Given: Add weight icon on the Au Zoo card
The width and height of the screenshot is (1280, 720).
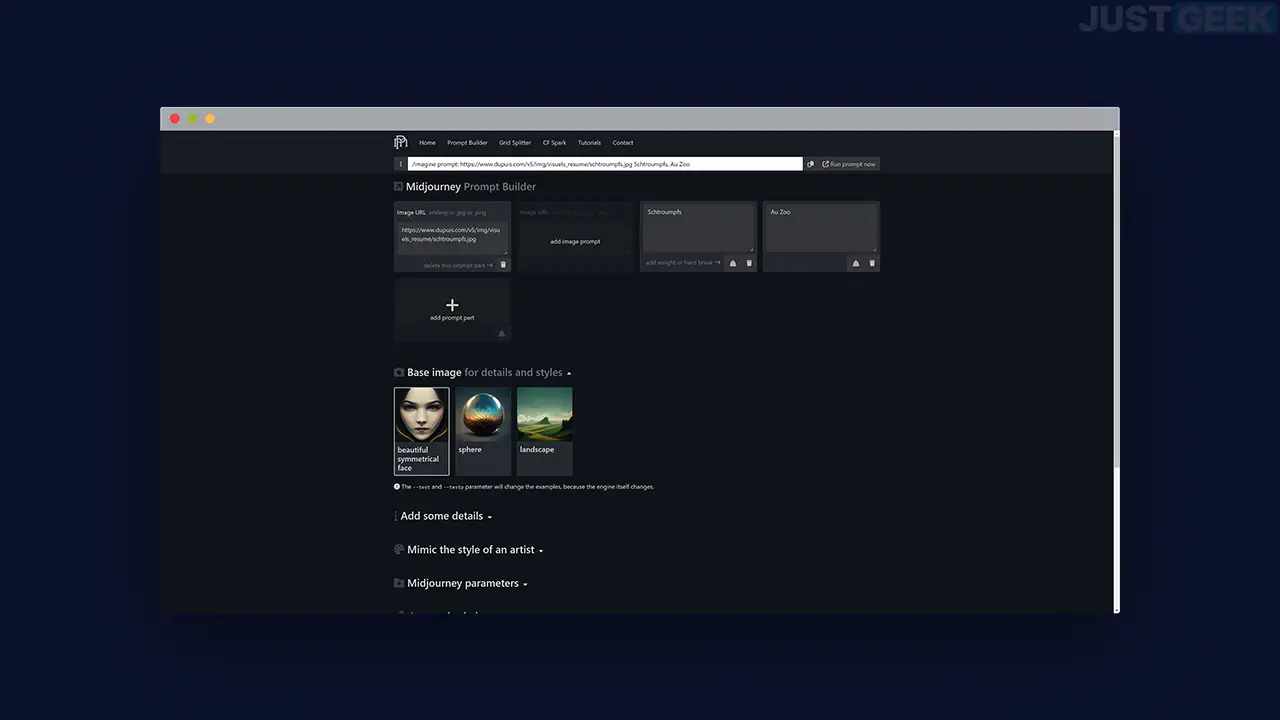Looking at the screenshot, I should [x=855, y=263].
